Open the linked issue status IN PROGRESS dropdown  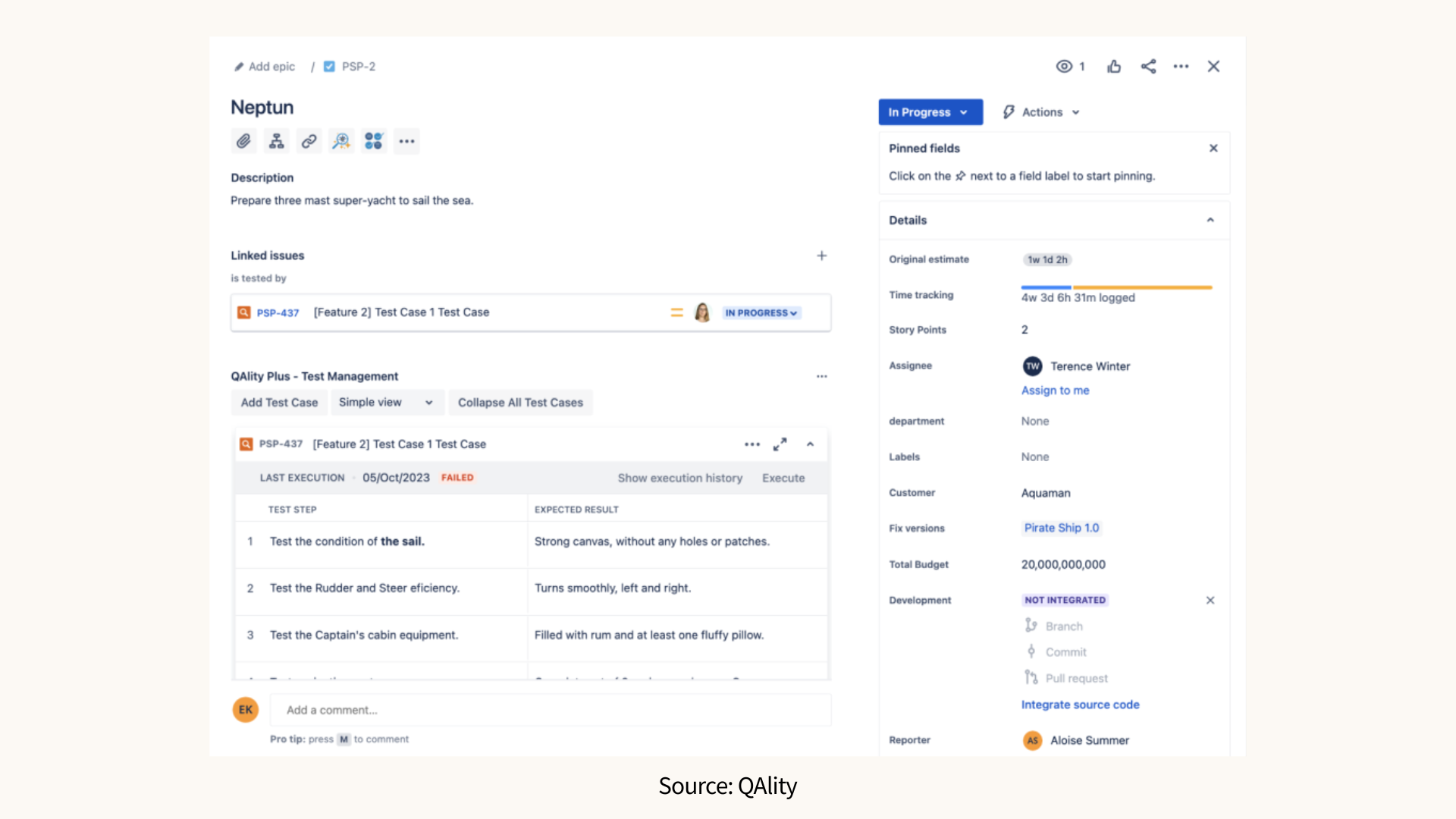761,312
